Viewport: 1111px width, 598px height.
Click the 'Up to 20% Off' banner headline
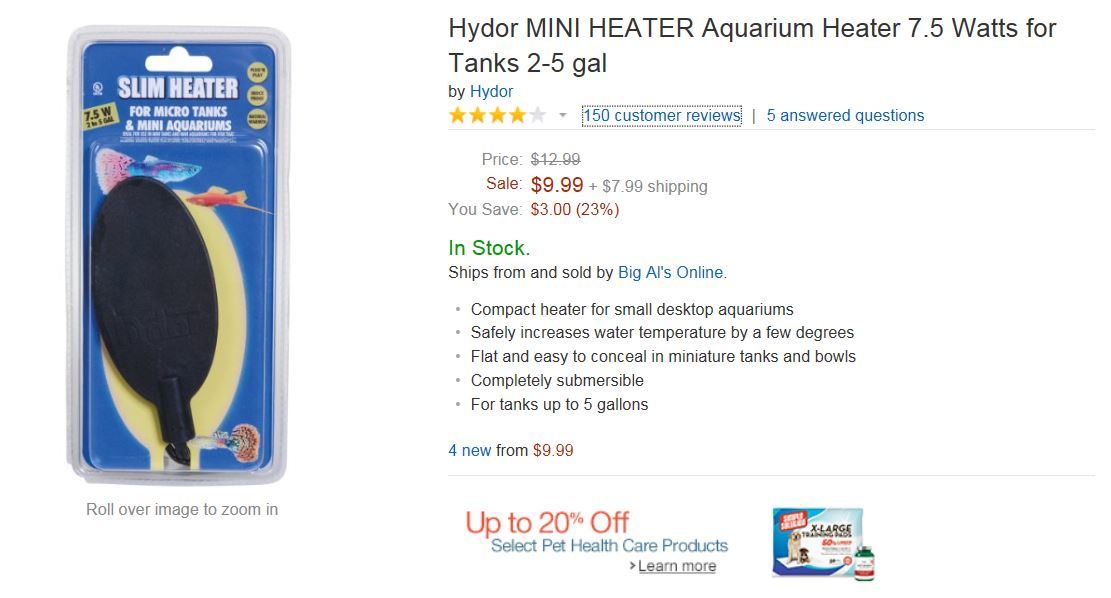pyautogui.click(x=547, y=522)
